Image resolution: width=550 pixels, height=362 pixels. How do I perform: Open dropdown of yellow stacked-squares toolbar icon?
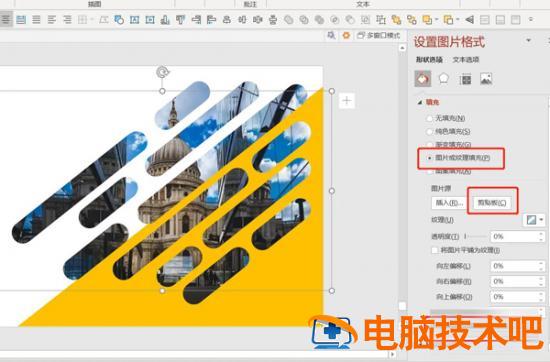(436, 20)
